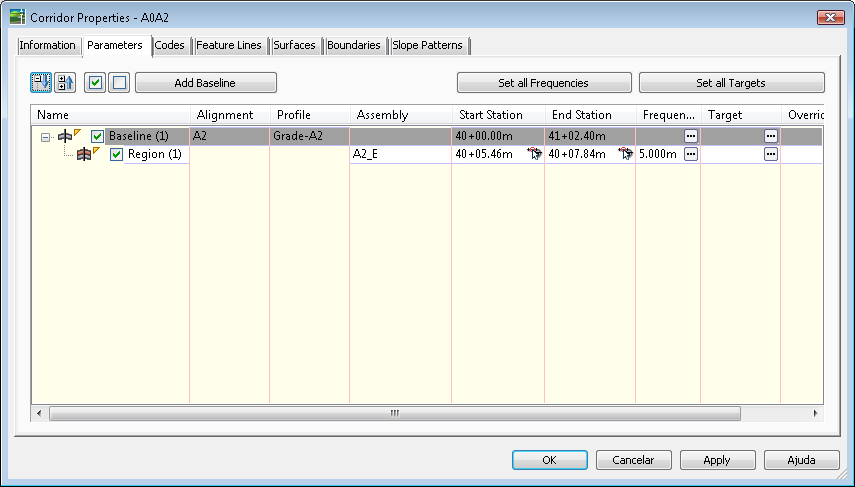Click the expand all categories icon
855x487 pixels.
(41, 83)
